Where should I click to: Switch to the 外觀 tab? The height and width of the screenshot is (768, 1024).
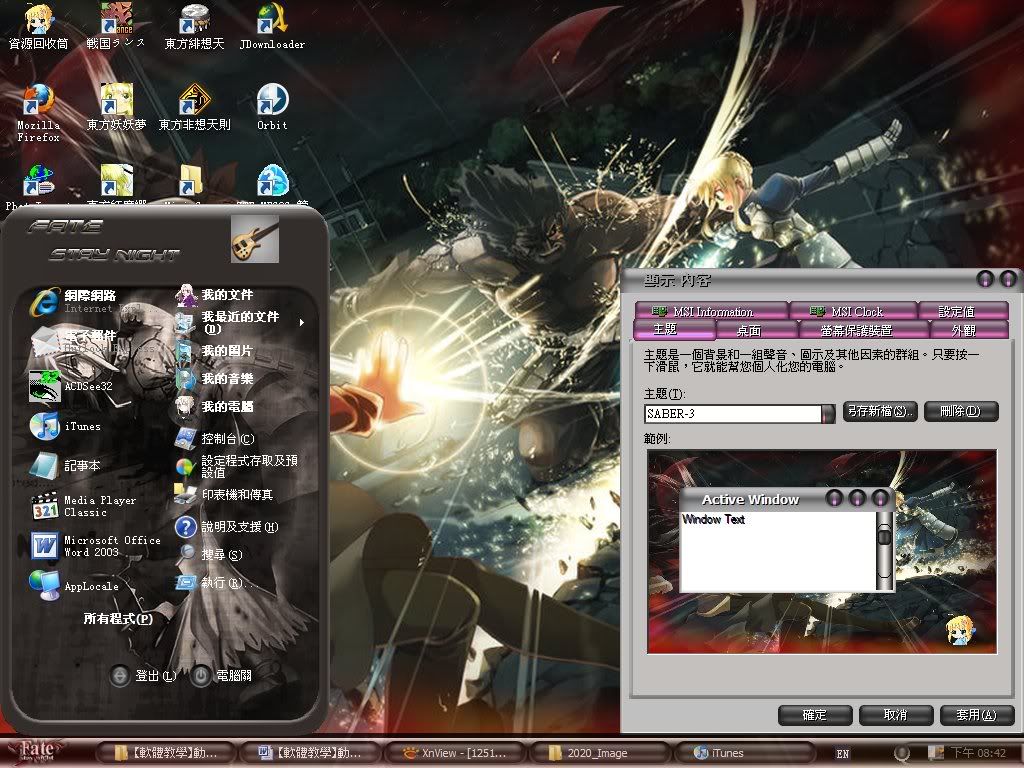(x=969, y=330)
